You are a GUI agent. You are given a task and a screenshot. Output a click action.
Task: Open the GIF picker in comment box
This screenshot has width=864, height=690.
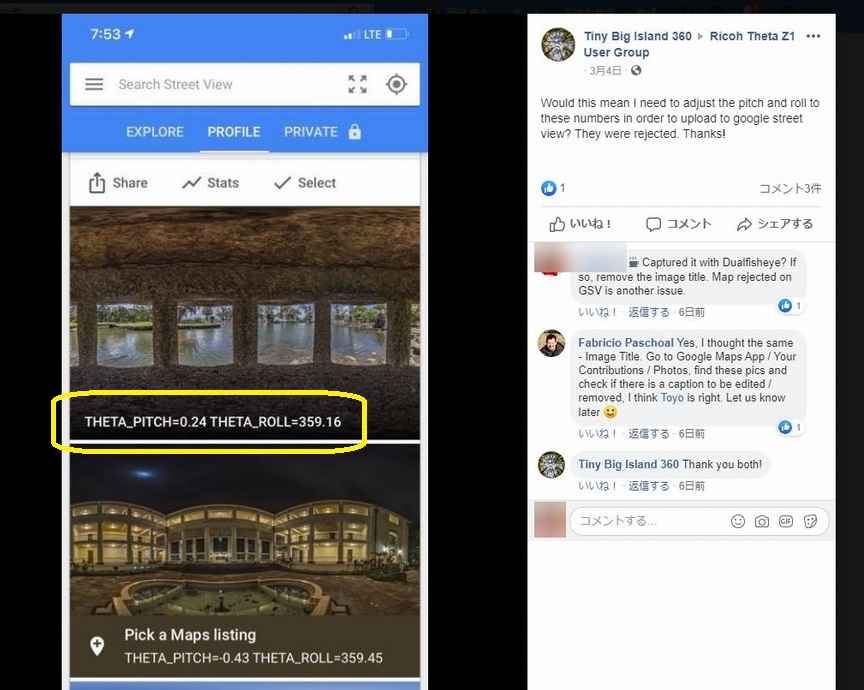pyautogui.click(x=786, y=521)
